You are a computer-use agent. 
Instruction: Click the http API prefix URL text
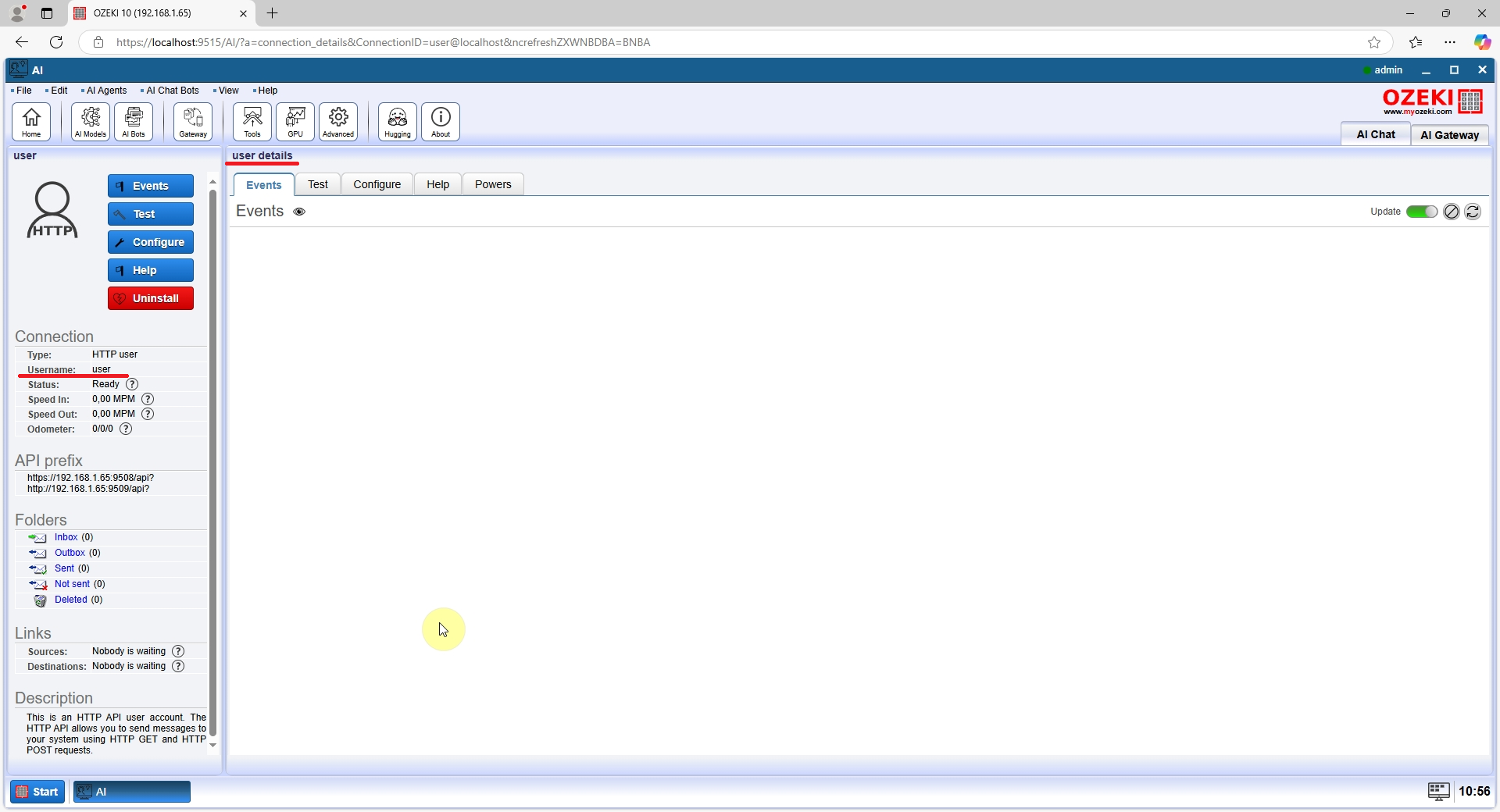click(88, 489)
